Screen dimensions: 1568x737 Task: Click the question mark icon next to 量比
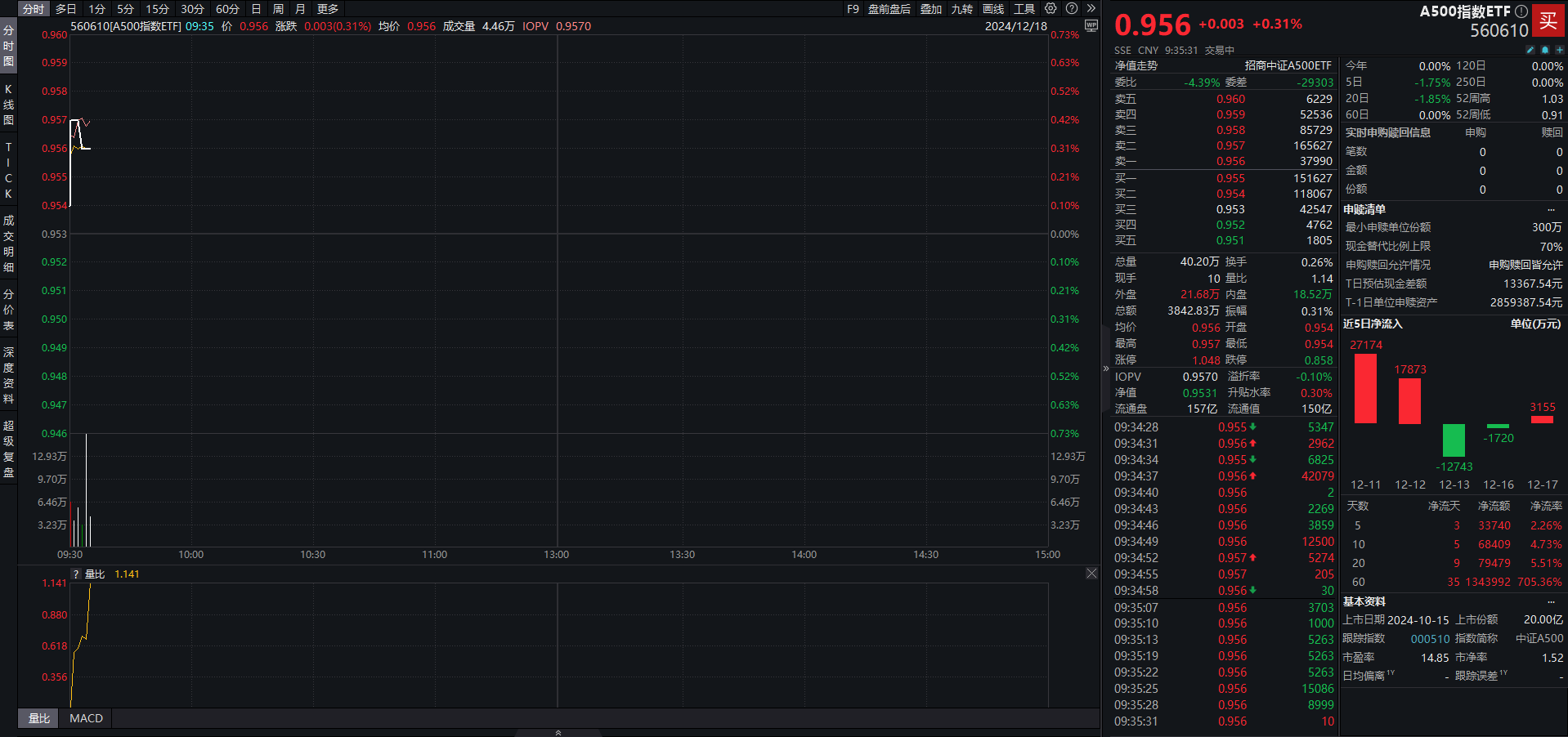pos(76,574)
